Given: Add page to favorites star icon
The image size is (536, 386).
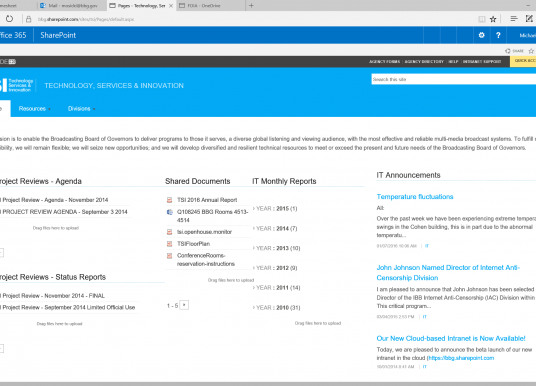Looking at the screenshot, I should [493, 19].
